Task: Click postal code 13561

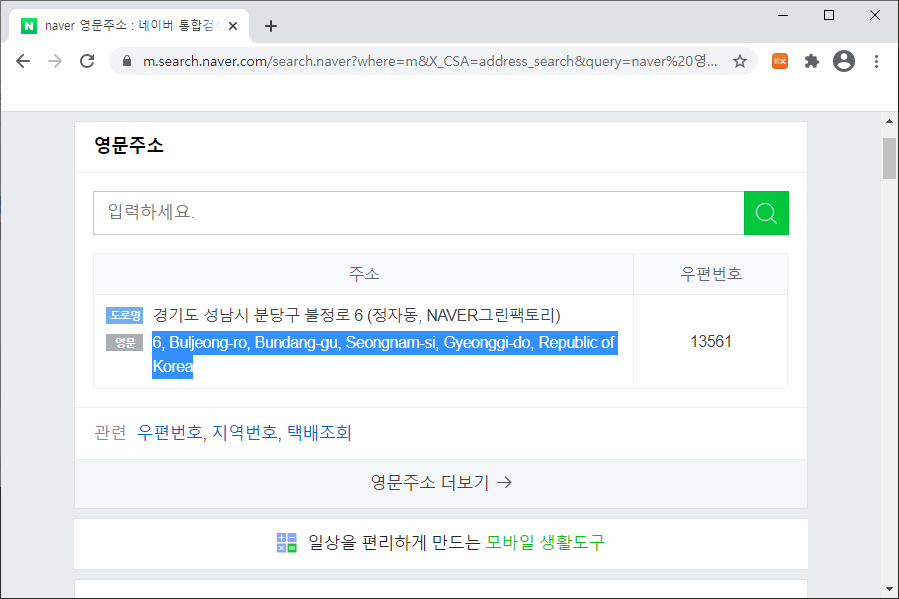Action: (711, 342)
